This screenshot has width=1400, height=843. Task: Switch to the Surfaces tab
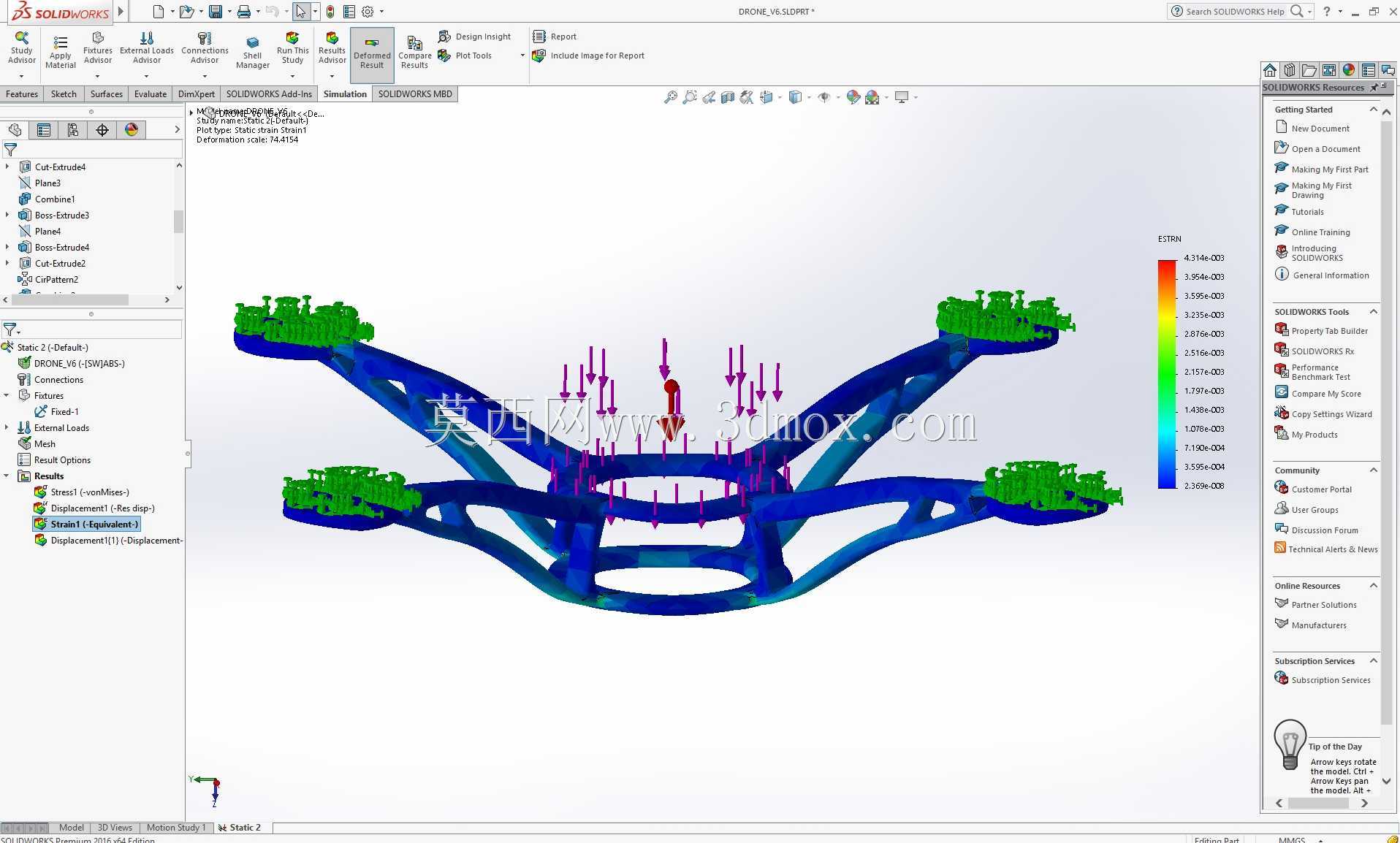tap(107, 94)
